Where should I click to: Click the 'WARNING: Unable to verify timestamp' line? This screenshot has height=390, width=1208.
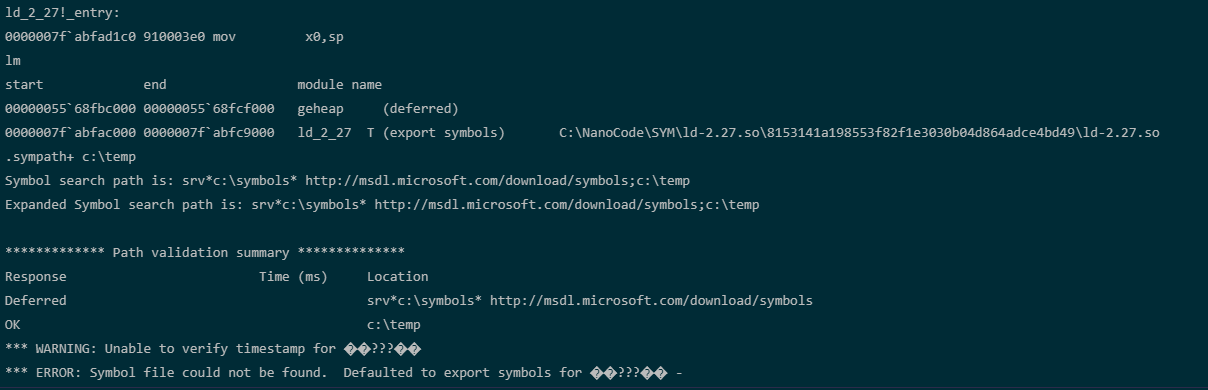pyautogui.click(x=213, y=349)
